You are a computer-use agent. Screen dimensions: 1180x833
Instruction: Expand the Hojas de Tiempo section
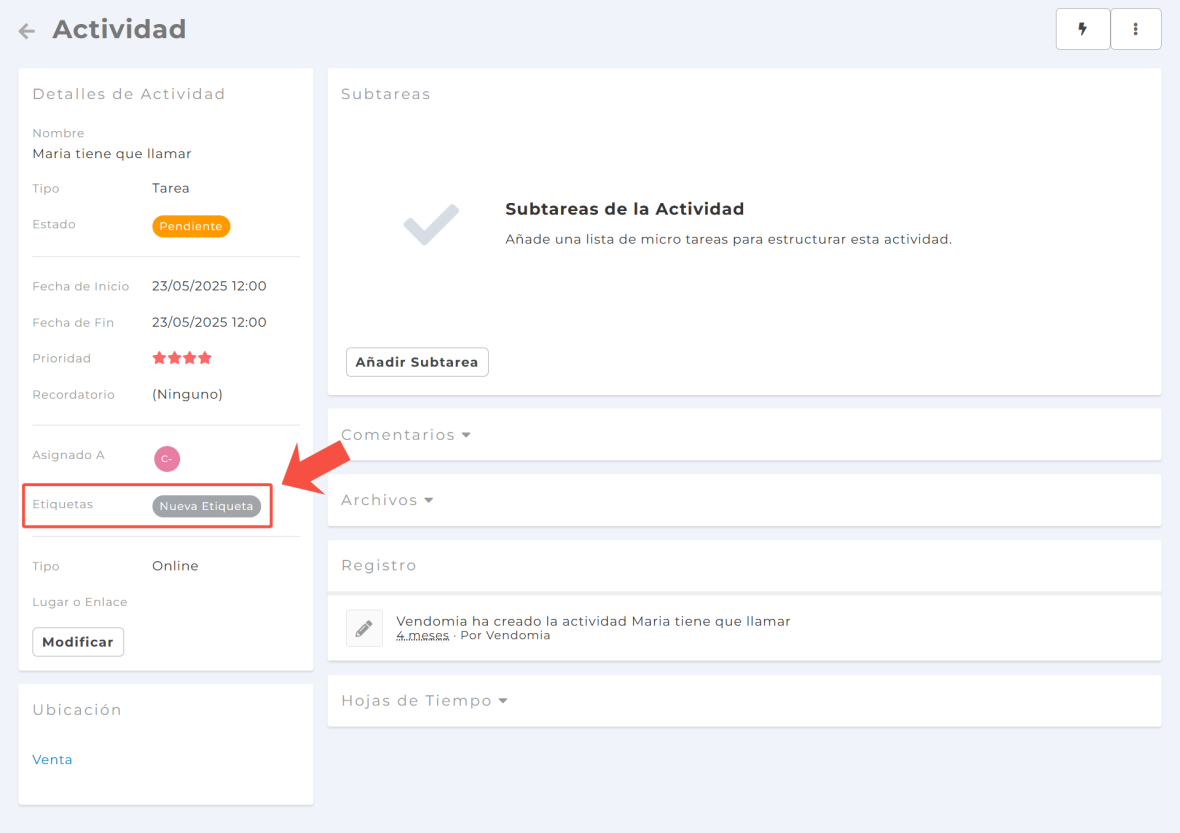[x=424, y=701]
